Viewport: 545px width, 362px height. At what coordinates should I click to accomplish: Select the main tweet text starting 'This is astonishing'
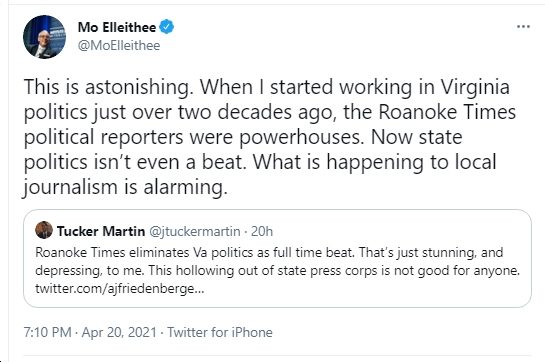click(269, 137)
